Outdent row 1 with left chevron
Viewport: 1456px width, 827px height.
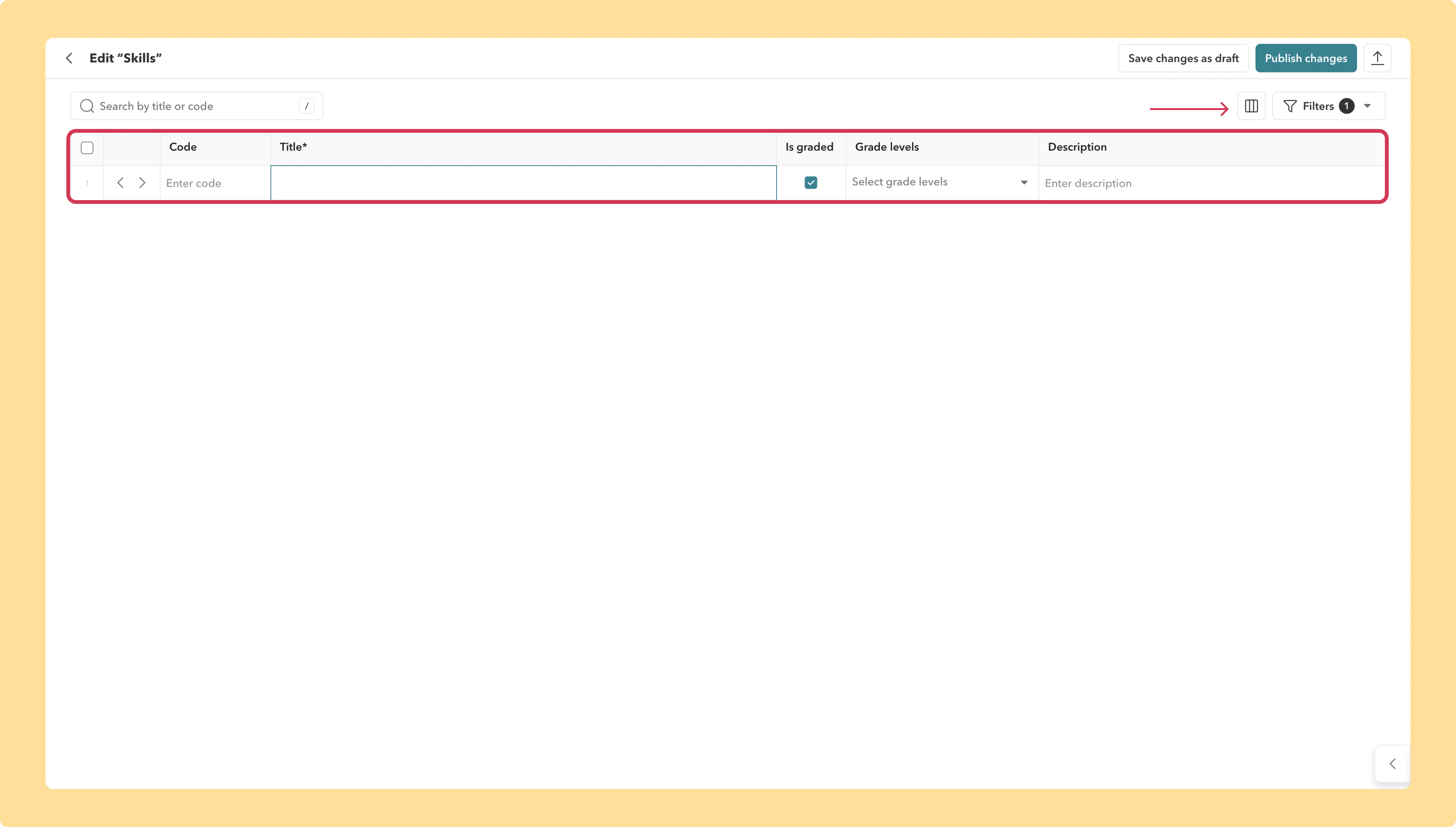click(120, 183)
